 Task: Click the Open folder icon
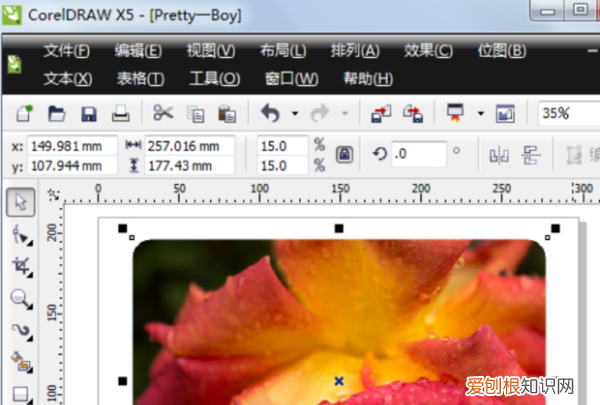[57, 114]
